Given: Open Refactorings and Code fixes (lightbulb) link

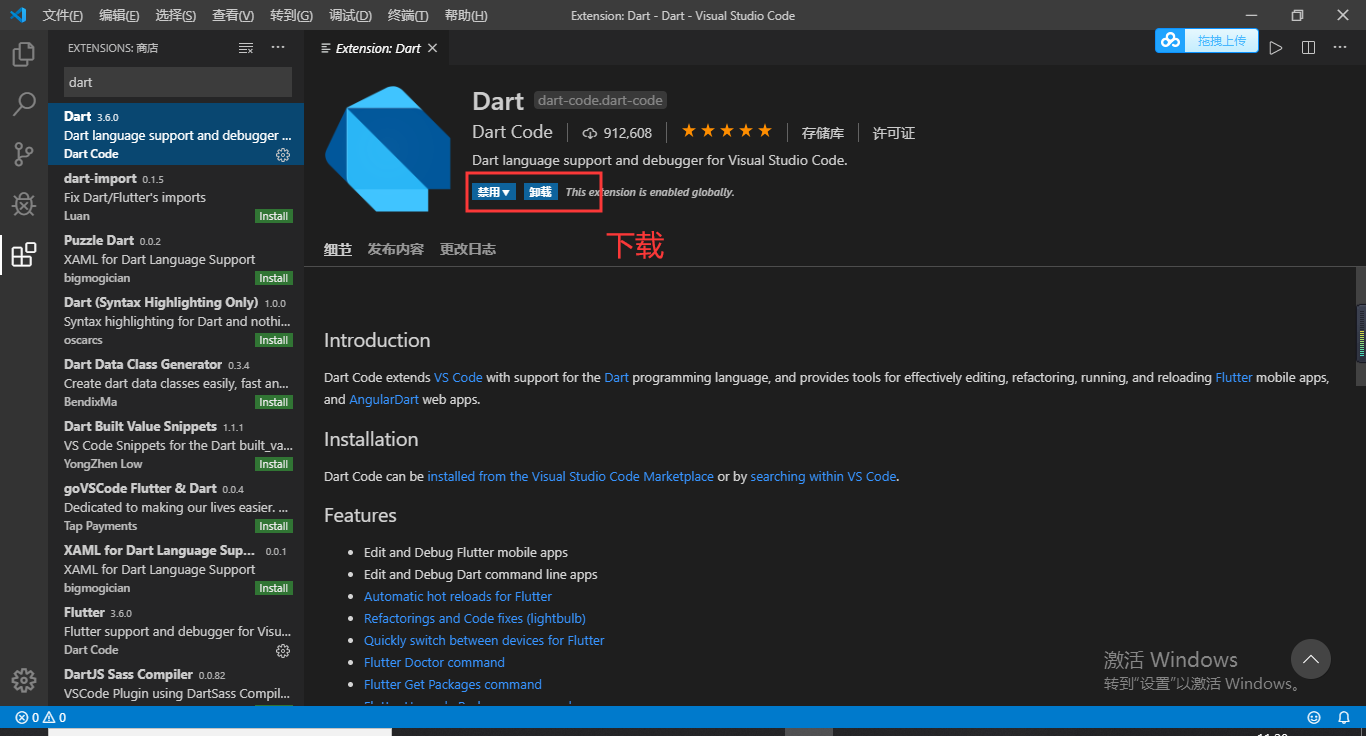Looking at the screenshot, I should [475, 619].
